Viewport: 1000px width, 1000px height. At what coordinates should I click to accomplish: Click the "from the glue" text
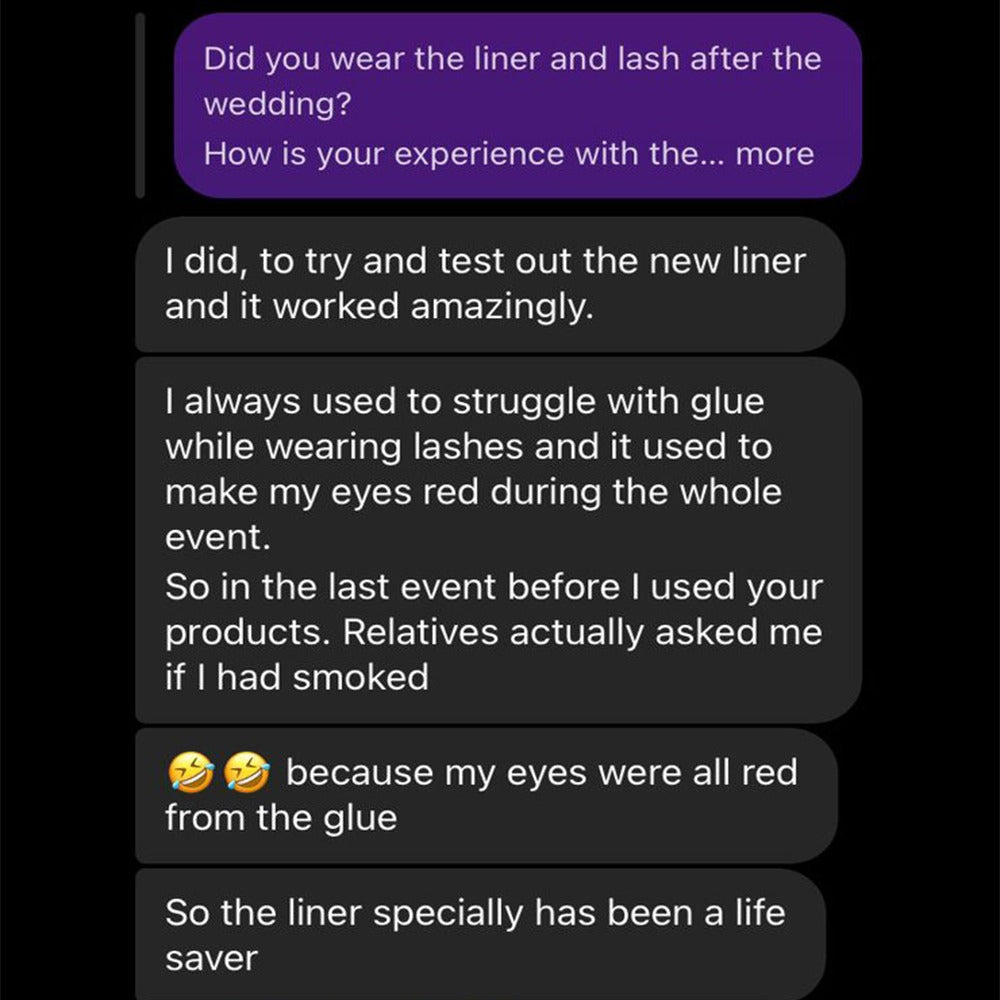pos(281,818)
